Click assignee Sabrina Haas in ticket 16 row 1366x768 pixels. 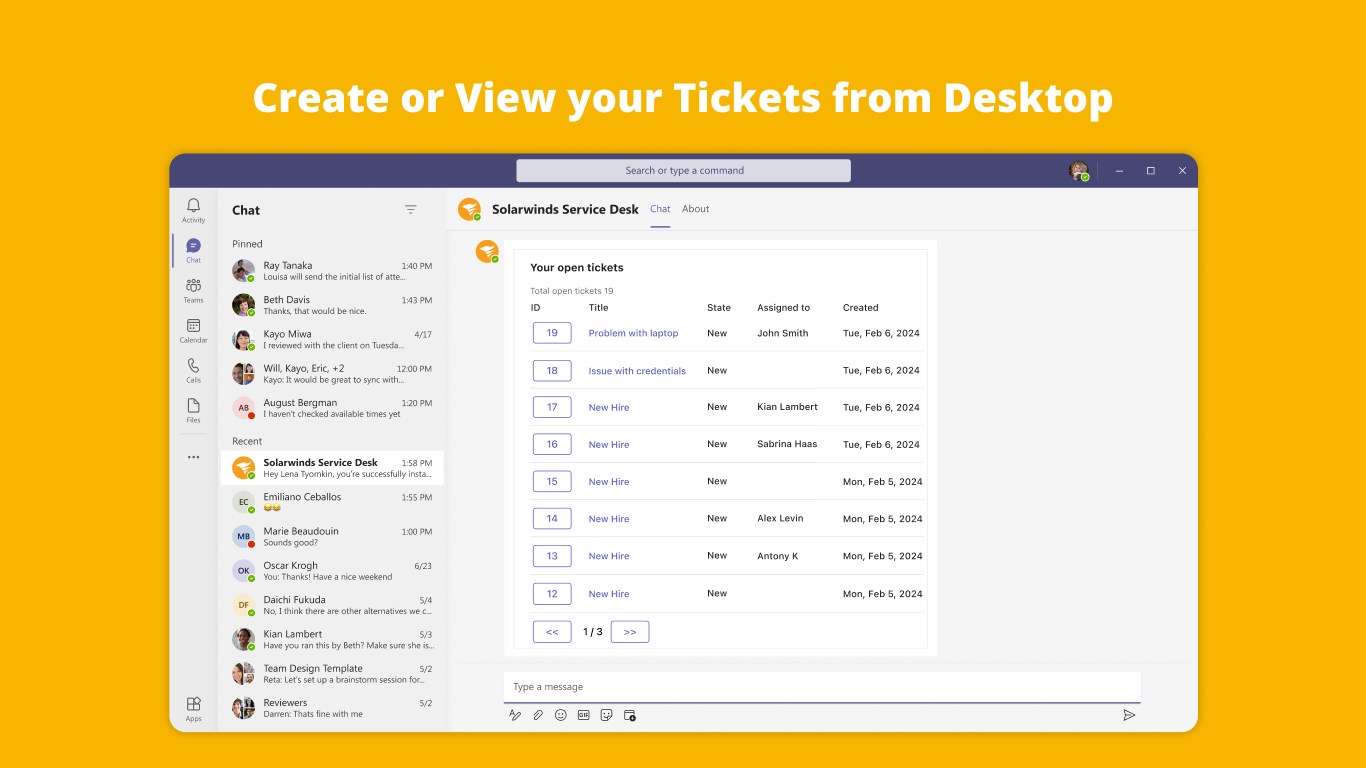pyautogui.click(x=787, y=444)
